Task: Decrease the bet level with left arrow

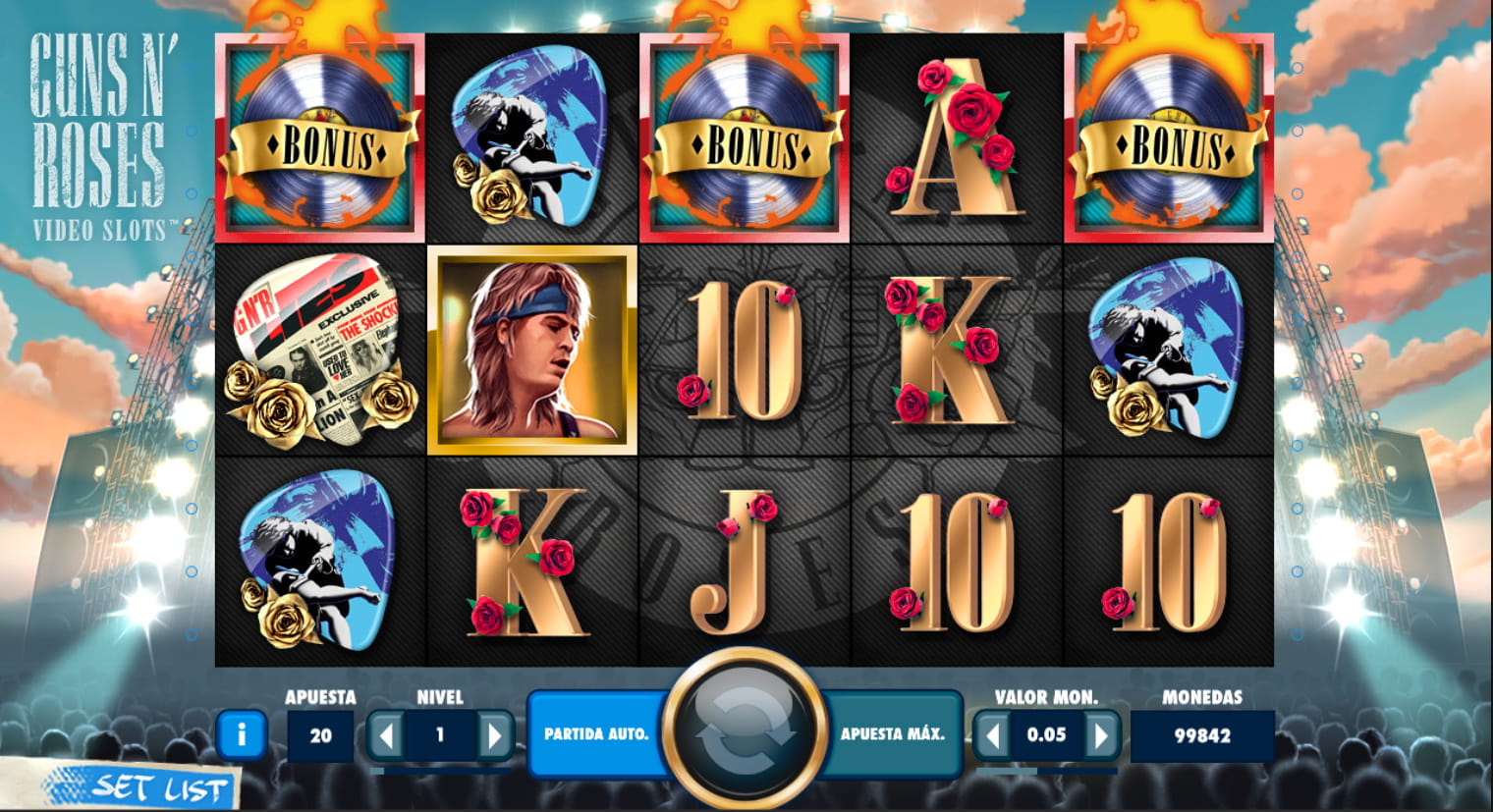Action: pyautogui.click(x=386, y=734)
